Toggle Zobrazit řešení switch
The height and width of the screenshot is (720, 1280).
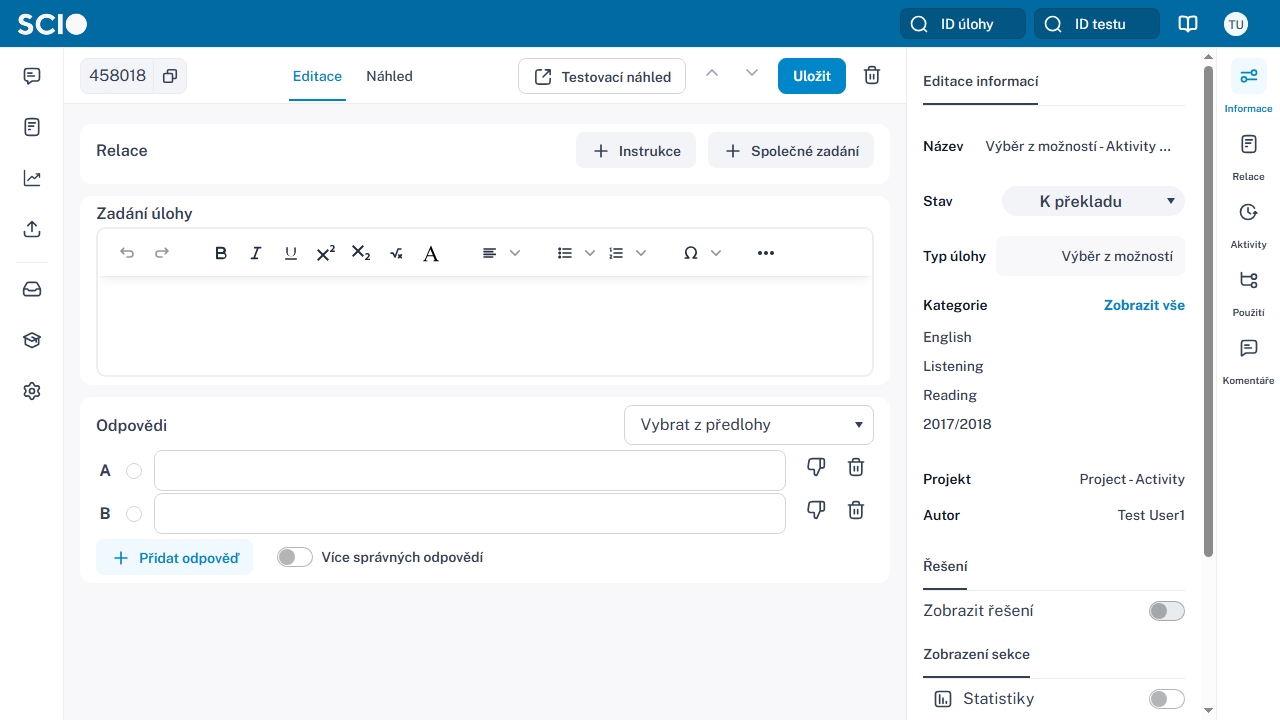click(x=1167, y=611)
